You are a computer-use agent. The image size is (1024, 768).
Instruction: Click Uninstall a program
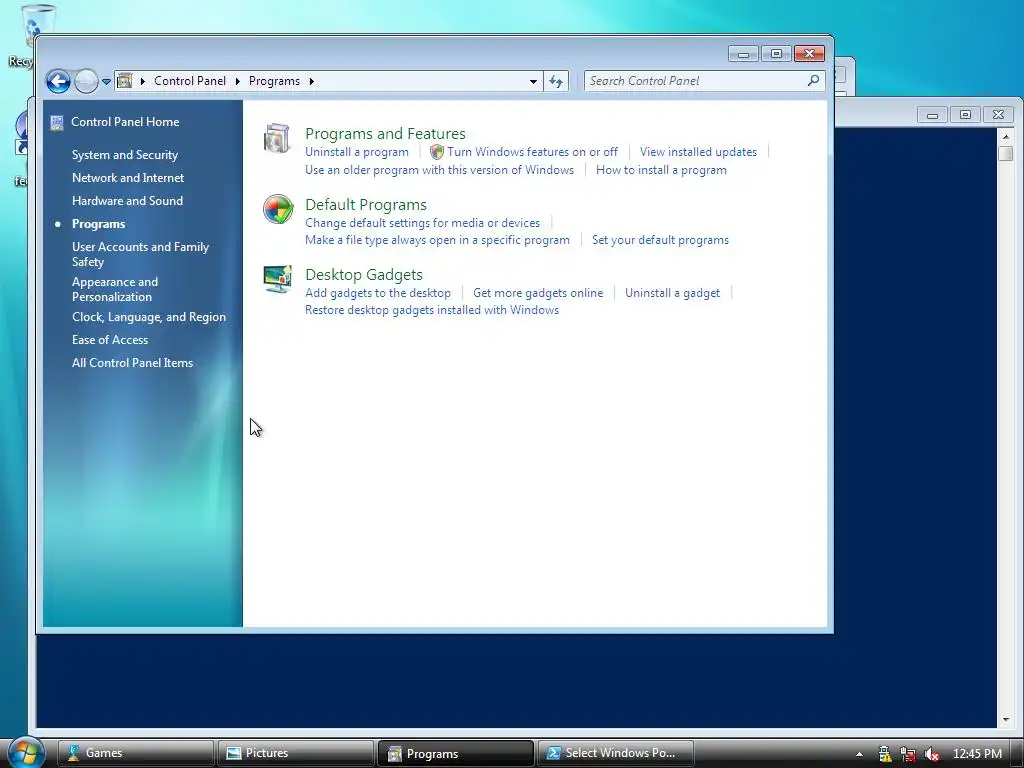click(357, 152)
